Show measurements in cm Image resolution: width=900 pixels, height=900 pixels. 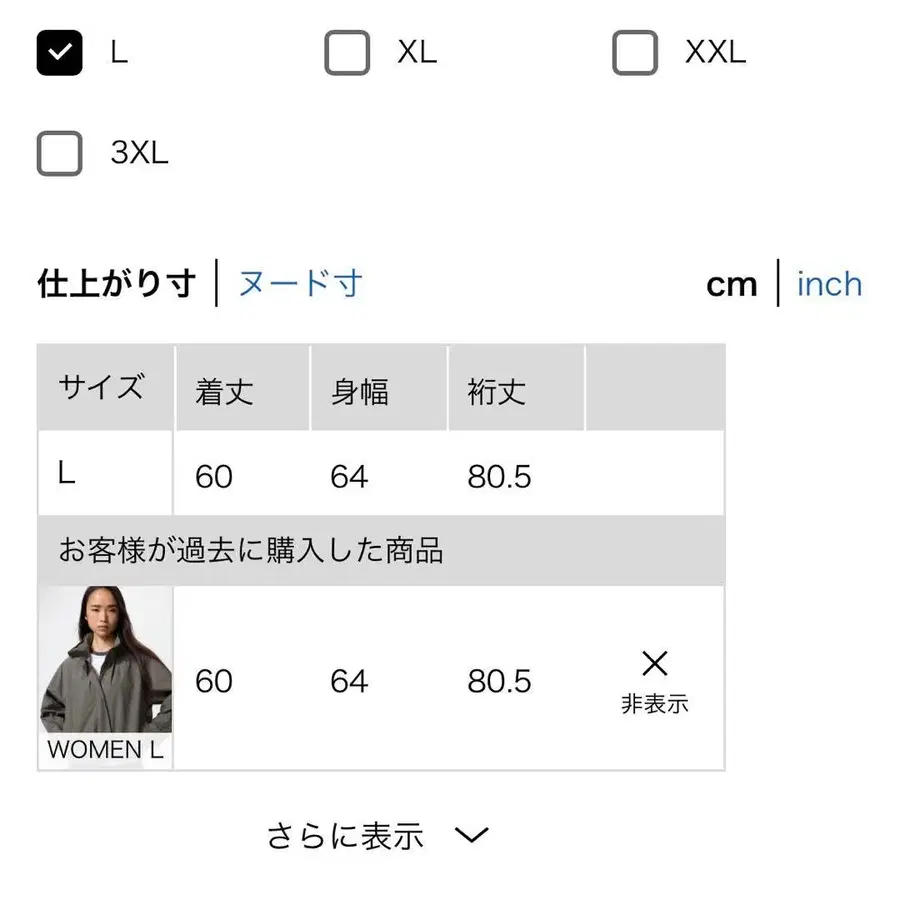[731, 285]
